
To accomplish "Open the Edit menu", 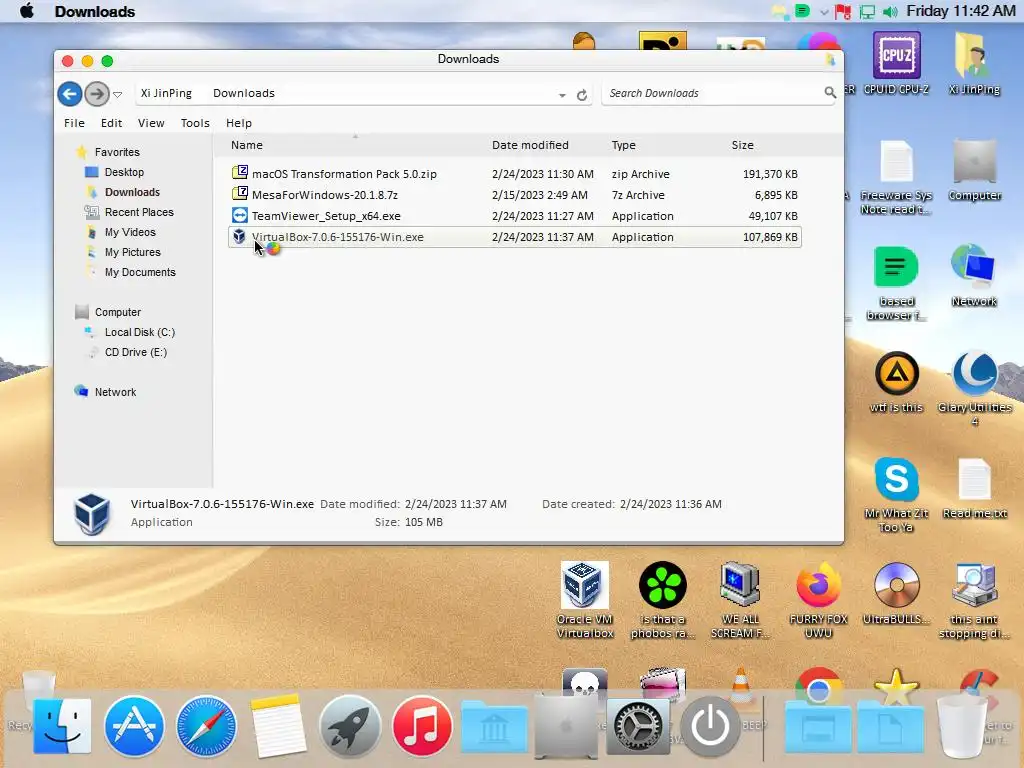I will (x=111, y=123).
